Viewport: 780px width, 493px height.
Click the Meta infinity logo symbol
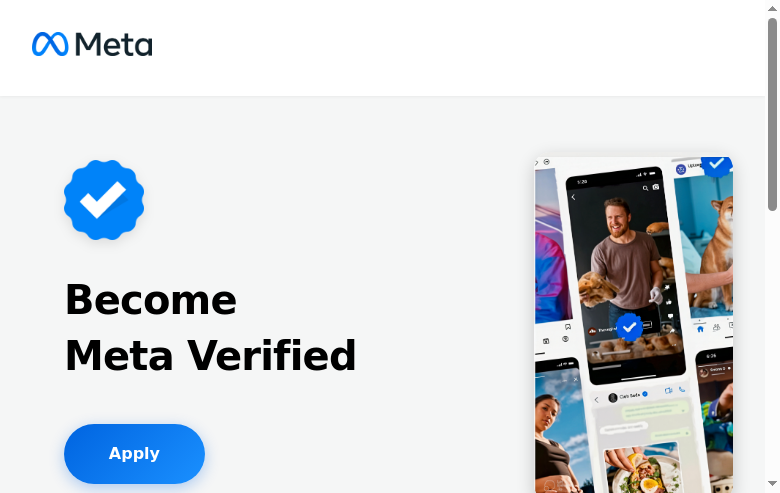click(x=50, y=44)
